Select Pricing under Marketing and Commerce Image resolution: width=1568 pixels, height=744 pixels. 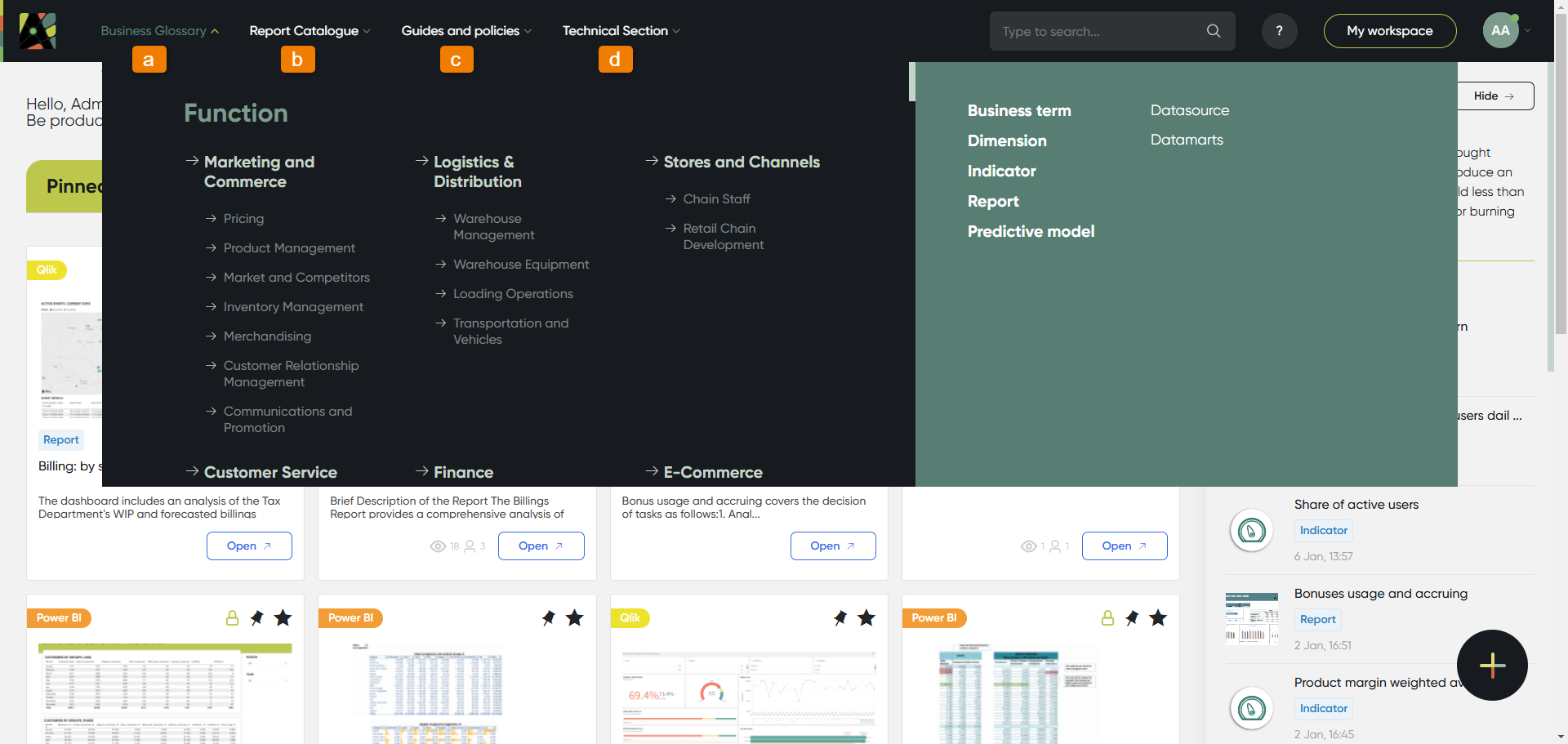pos(243,219)
